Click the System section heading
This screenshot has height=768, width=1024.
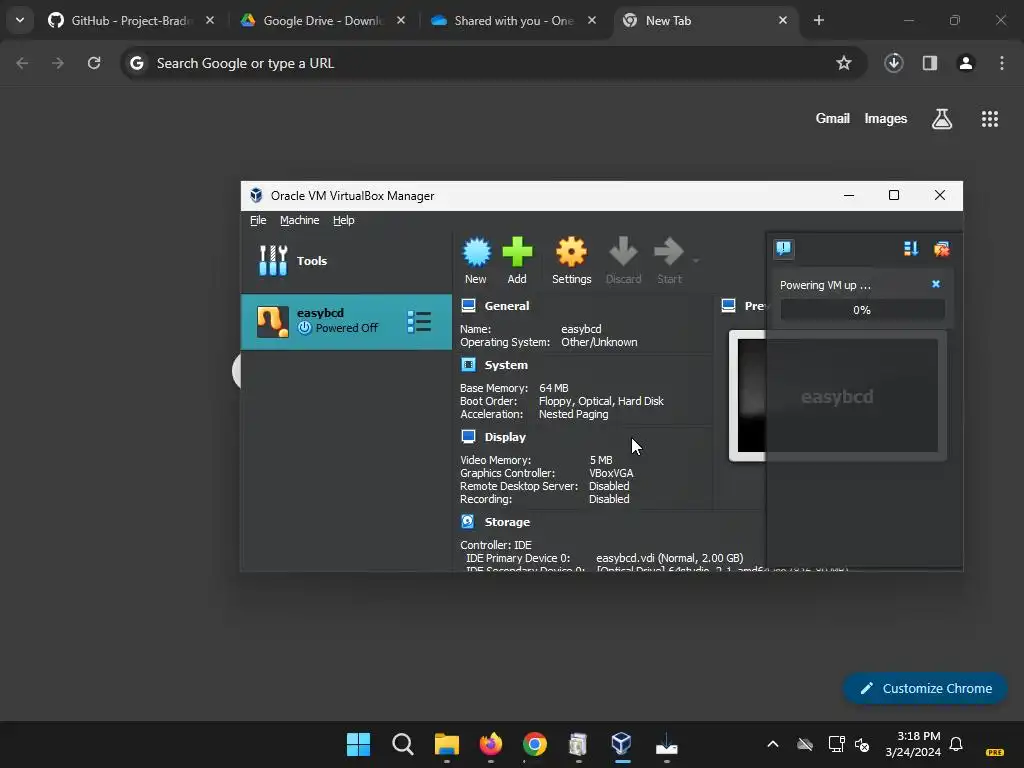pos(506,365)
